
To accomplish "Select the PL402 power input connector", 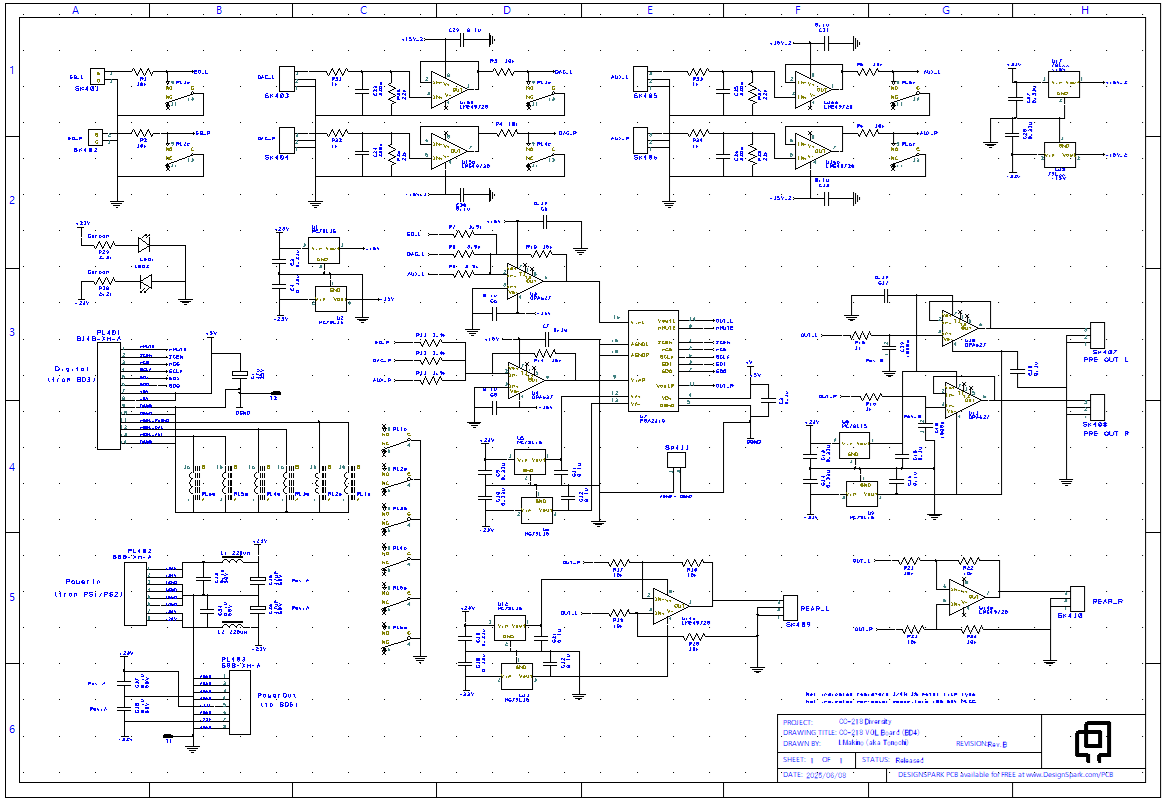I will 135,594.
